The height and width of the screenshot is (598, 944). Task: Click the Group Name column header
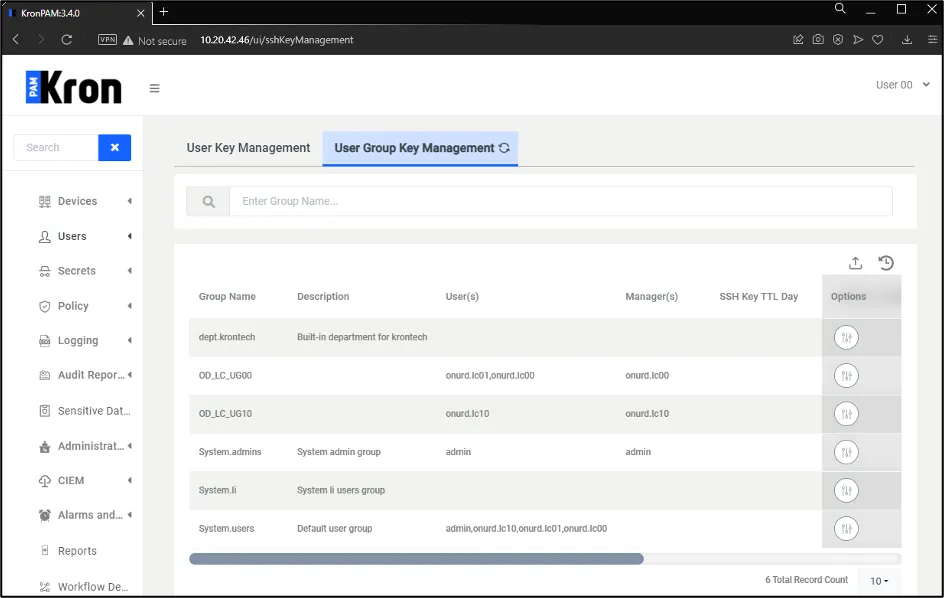[x=227, y=296]
